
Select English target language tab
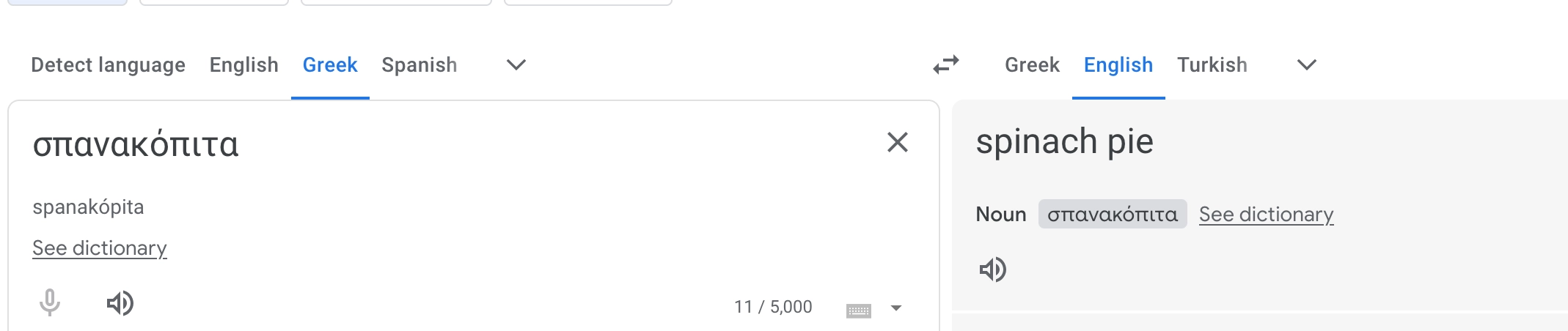click(x=1118, y=65)
